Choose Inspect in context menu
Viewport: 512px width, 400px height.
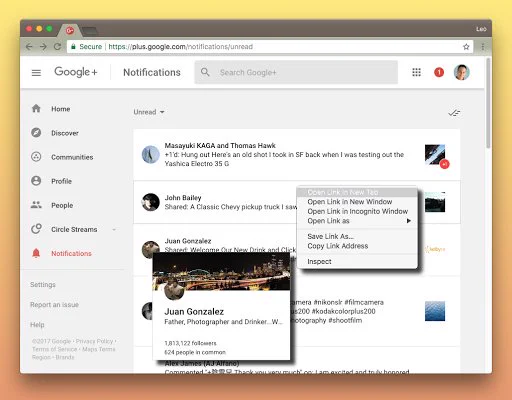click(x=357, y=262)
